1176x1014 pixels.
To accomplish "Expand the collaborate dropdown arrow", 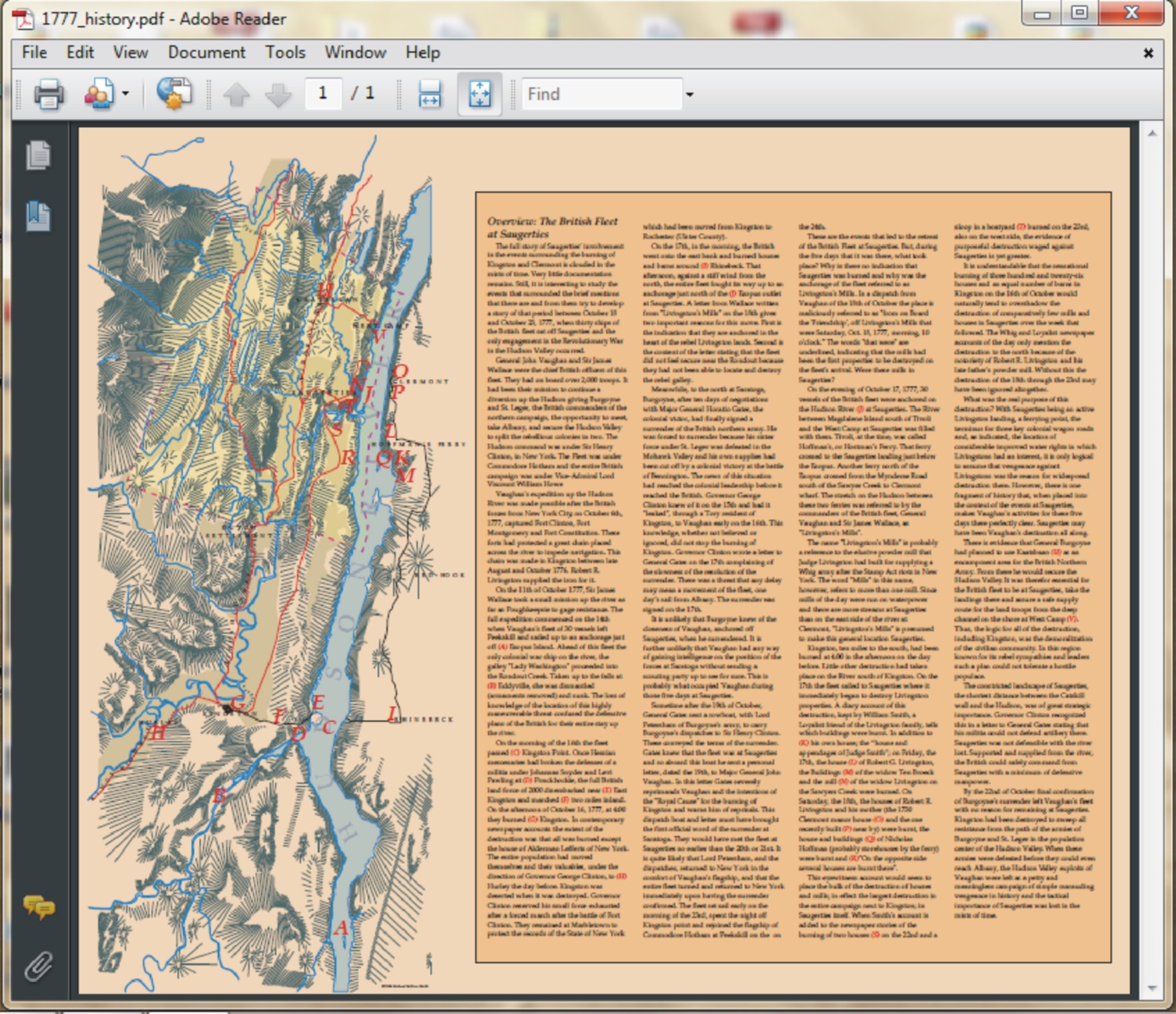I will coord(125,94).
